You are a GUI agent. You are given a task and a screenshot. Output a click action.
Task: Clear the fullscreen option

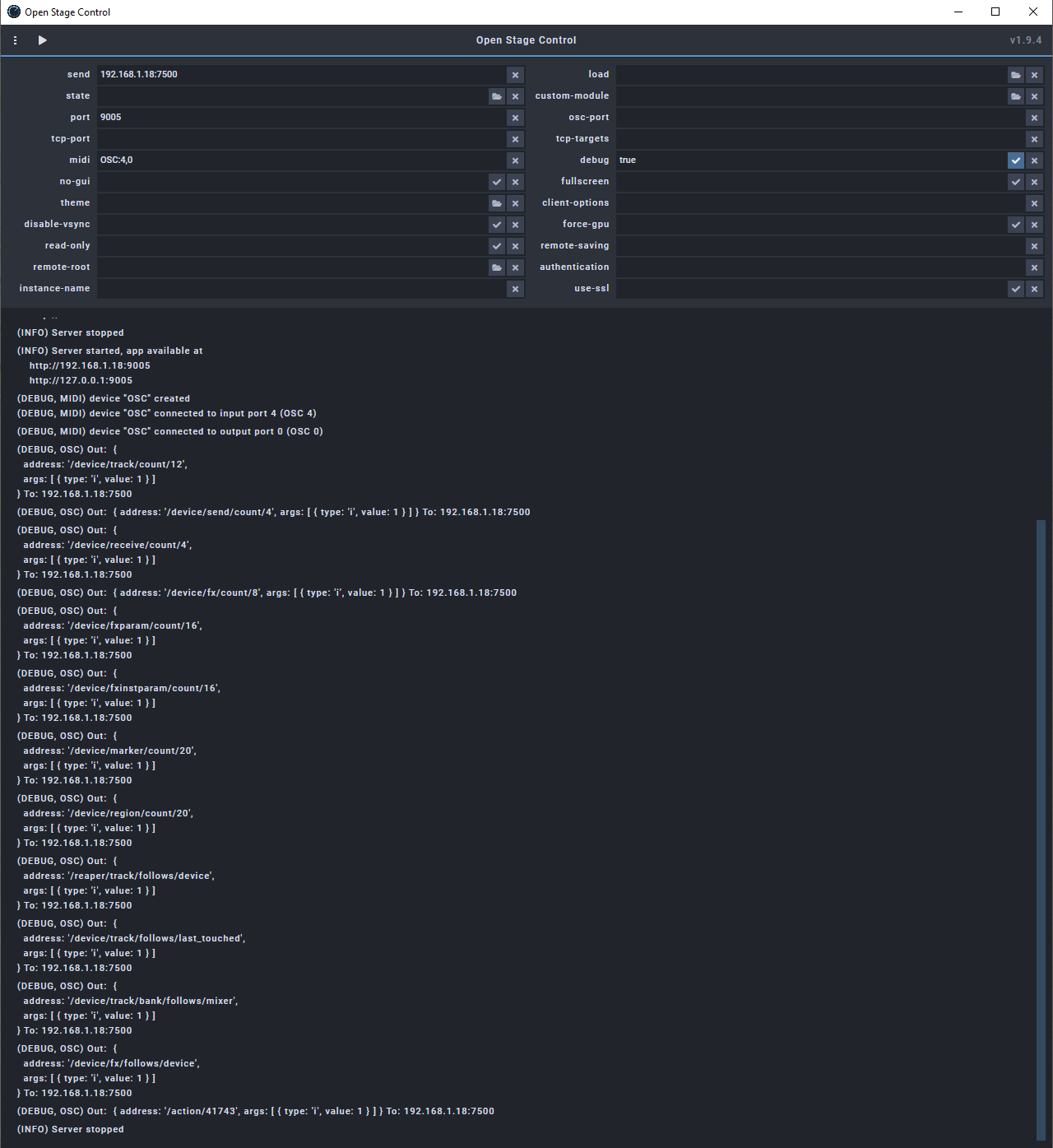pos(1035,182)
